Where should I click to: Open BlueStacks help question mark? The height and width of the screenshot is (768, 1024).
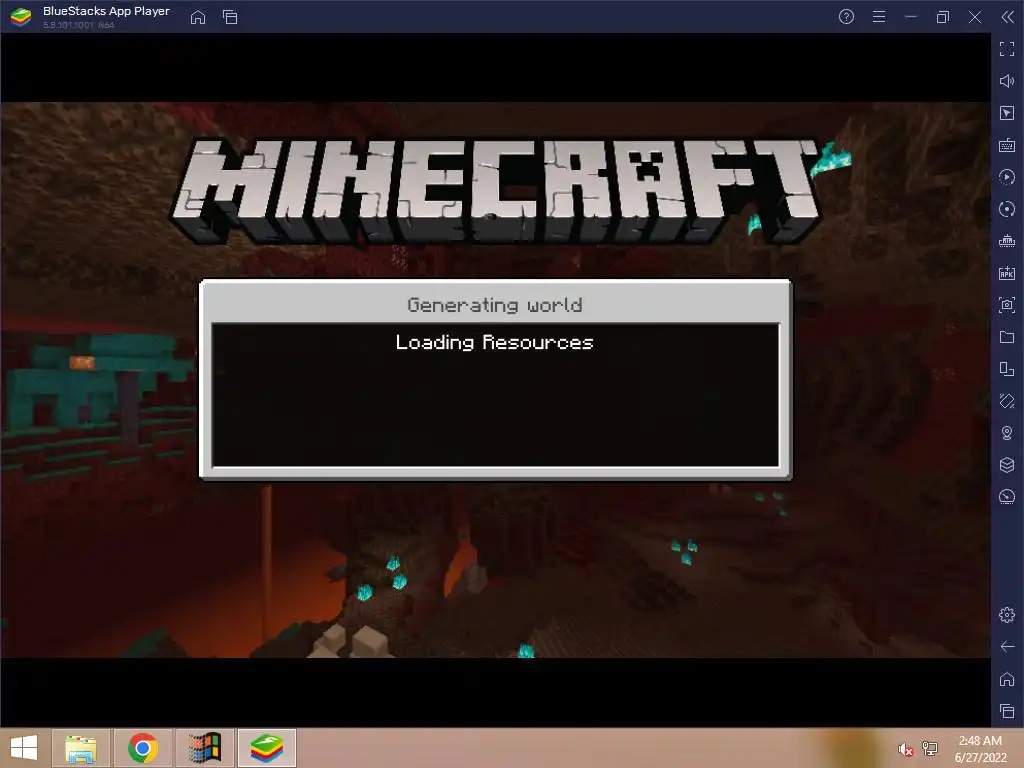point(846,17)
